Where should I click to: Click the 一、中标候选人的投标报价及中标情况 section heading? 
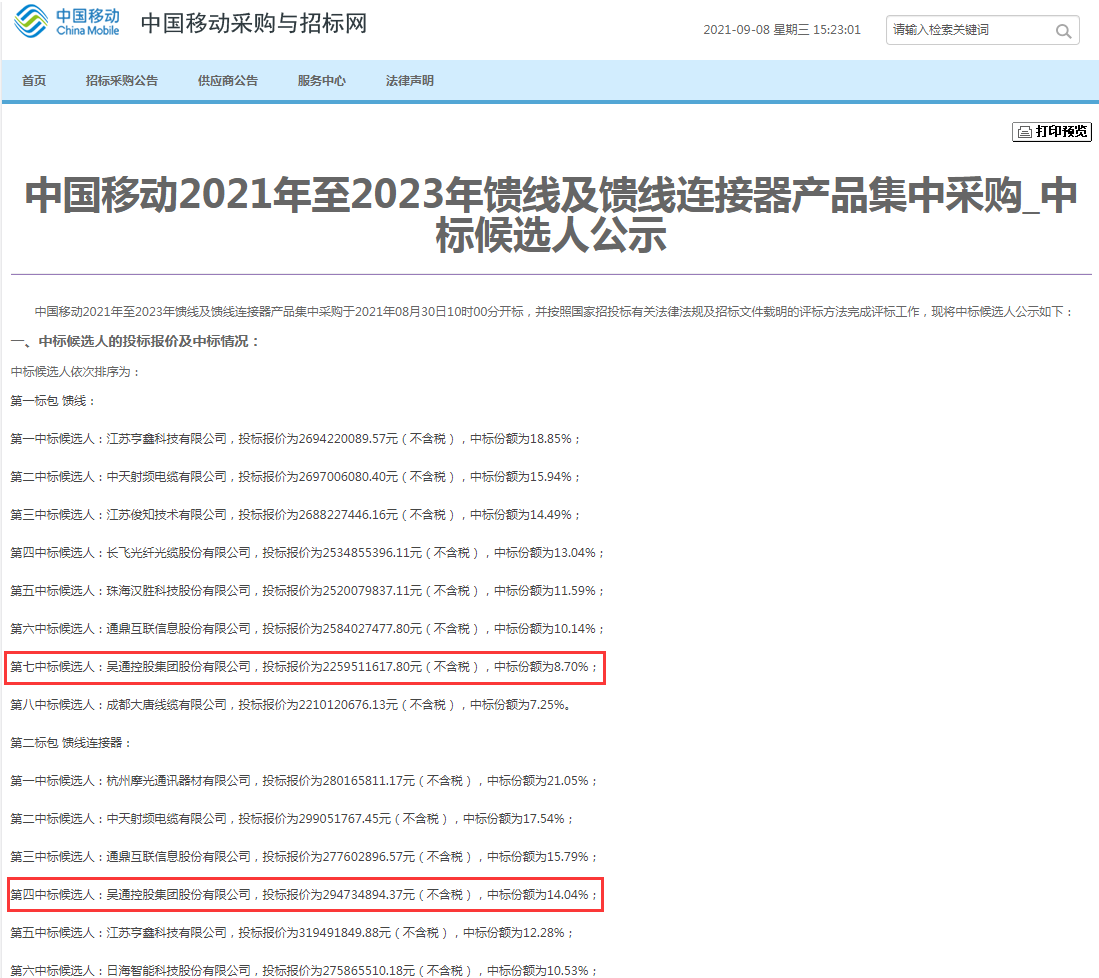[x=135, y=342]
